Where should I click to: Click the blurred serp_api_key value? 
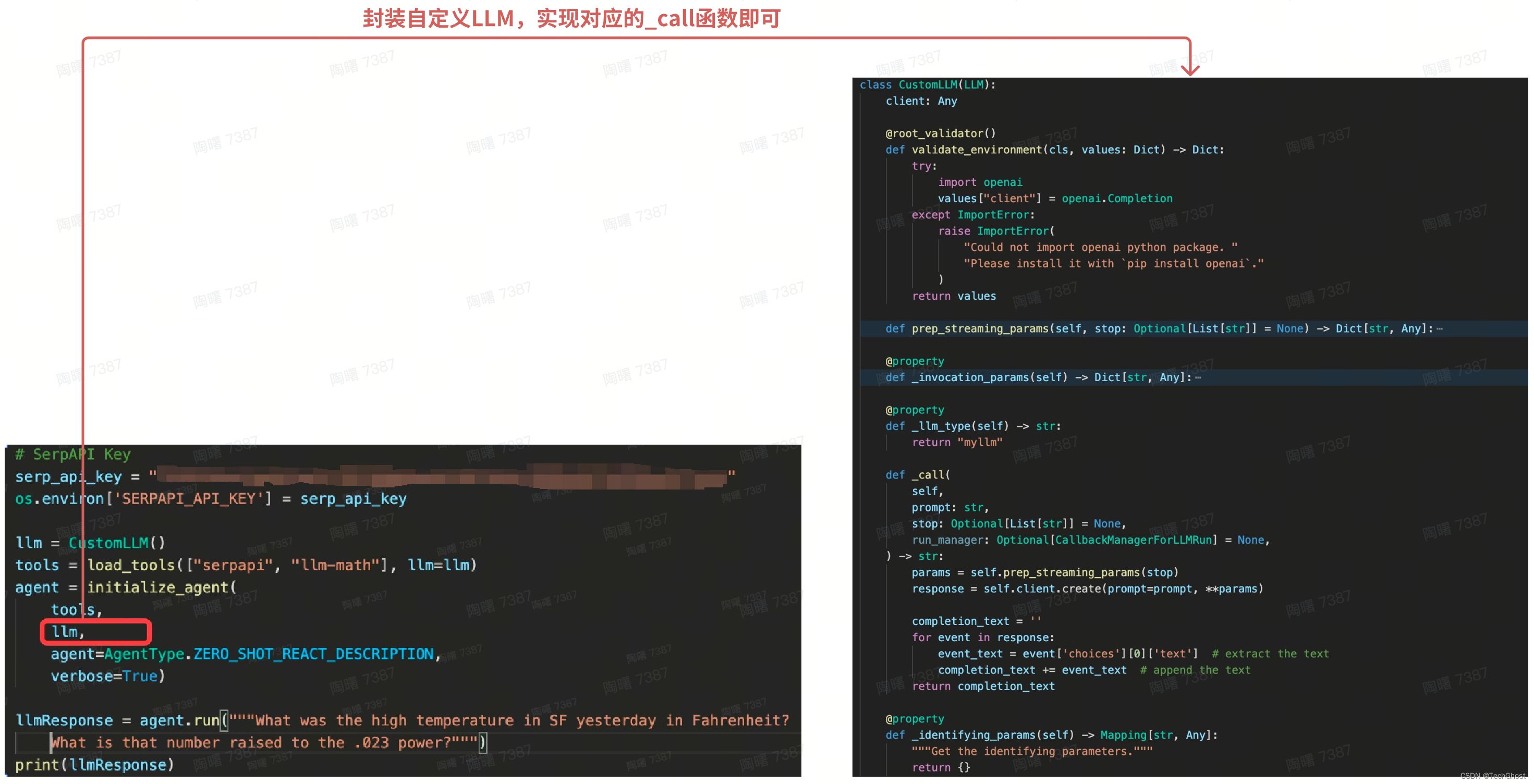click(441, 477)
